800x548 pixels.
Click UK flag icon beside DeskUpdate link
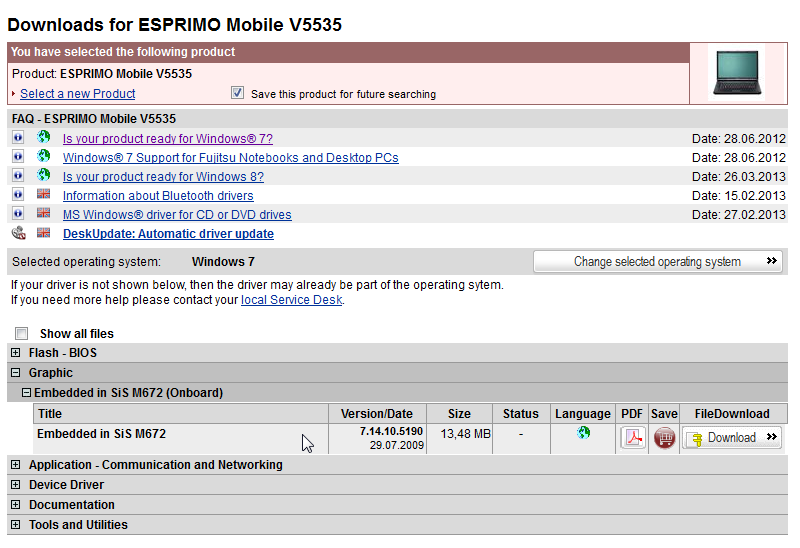(x=44, y=233)
